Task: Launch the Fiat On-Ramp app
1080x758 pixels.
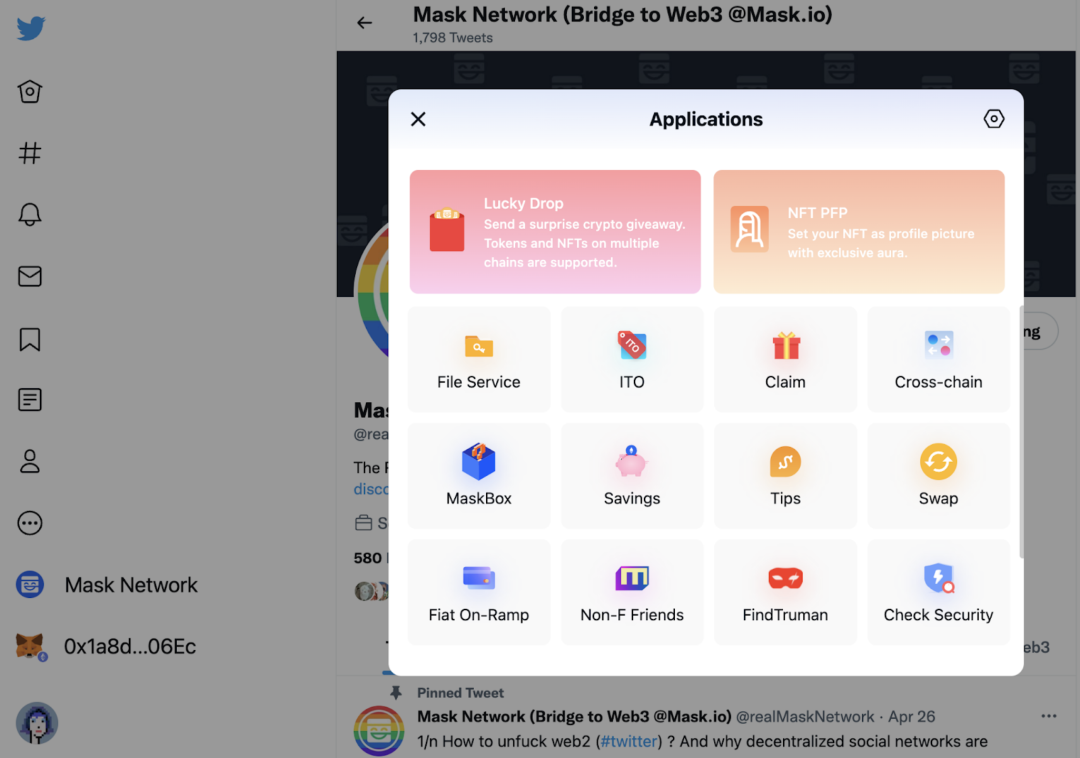Action: tap(479, 593)
